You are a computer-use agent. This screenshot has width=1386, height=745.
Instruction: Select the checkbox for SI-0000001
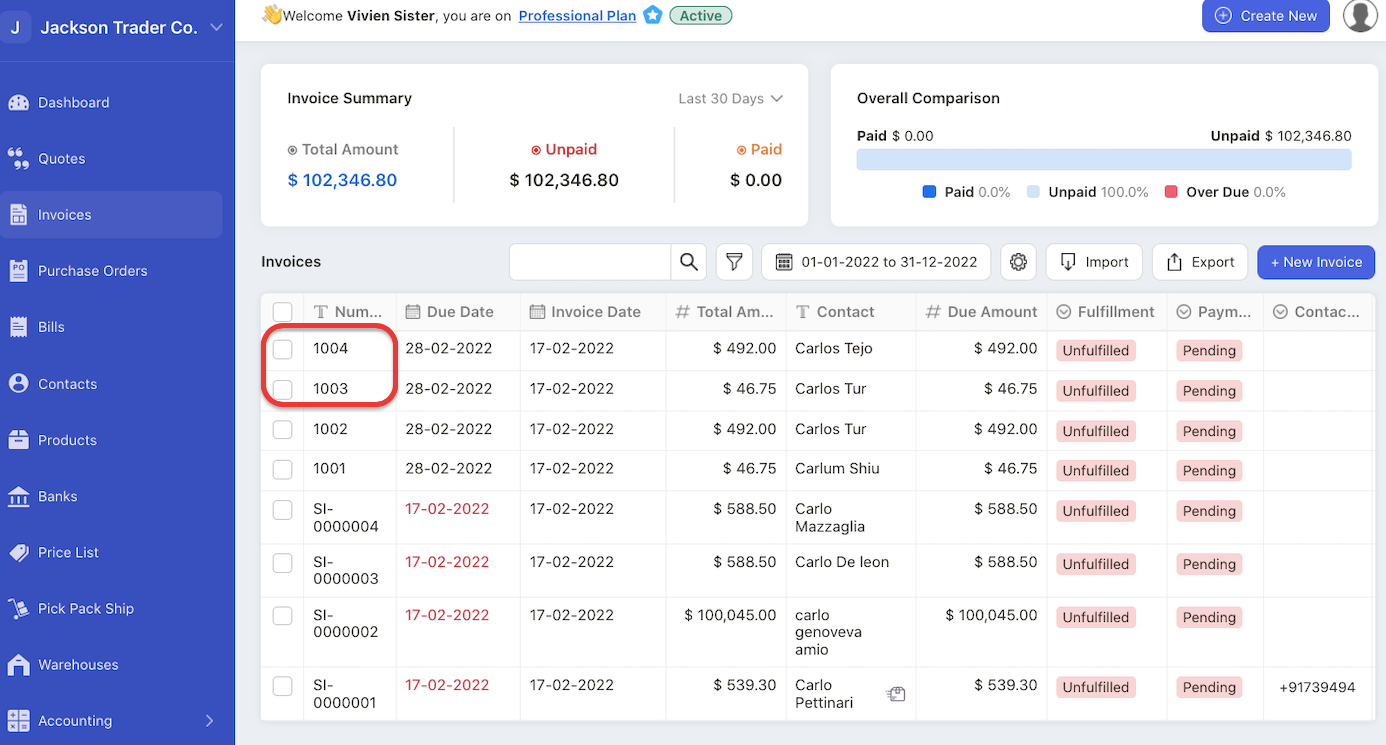tap(283, 685)
